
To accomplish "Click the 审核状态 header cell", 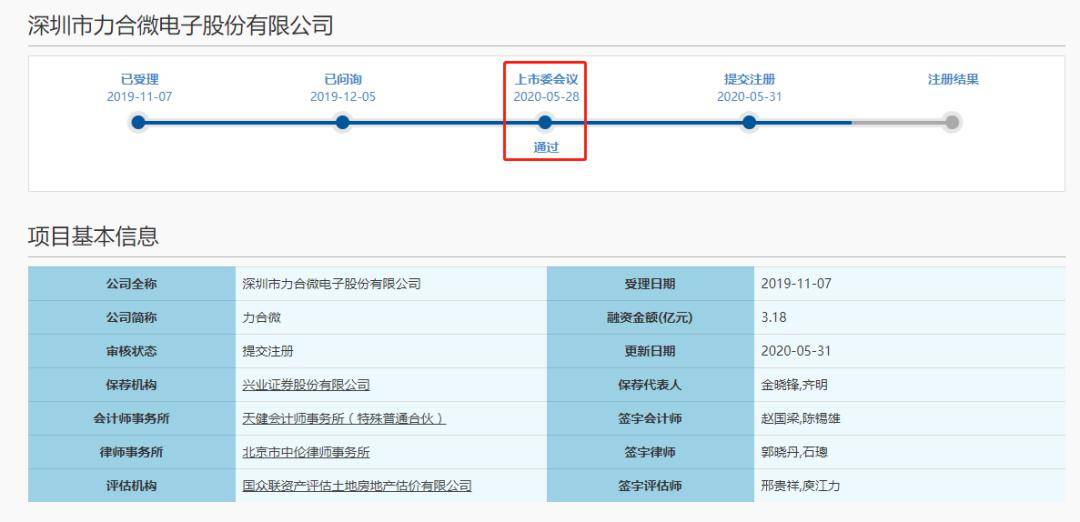I will tap(132, 351).
